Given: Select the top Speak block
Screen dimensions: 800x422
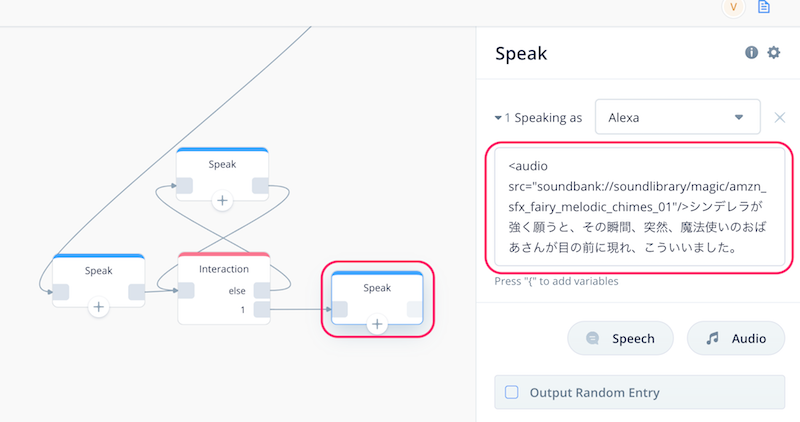Looking at the screenshot, I should pyautogui.click(x=222, y=164).
